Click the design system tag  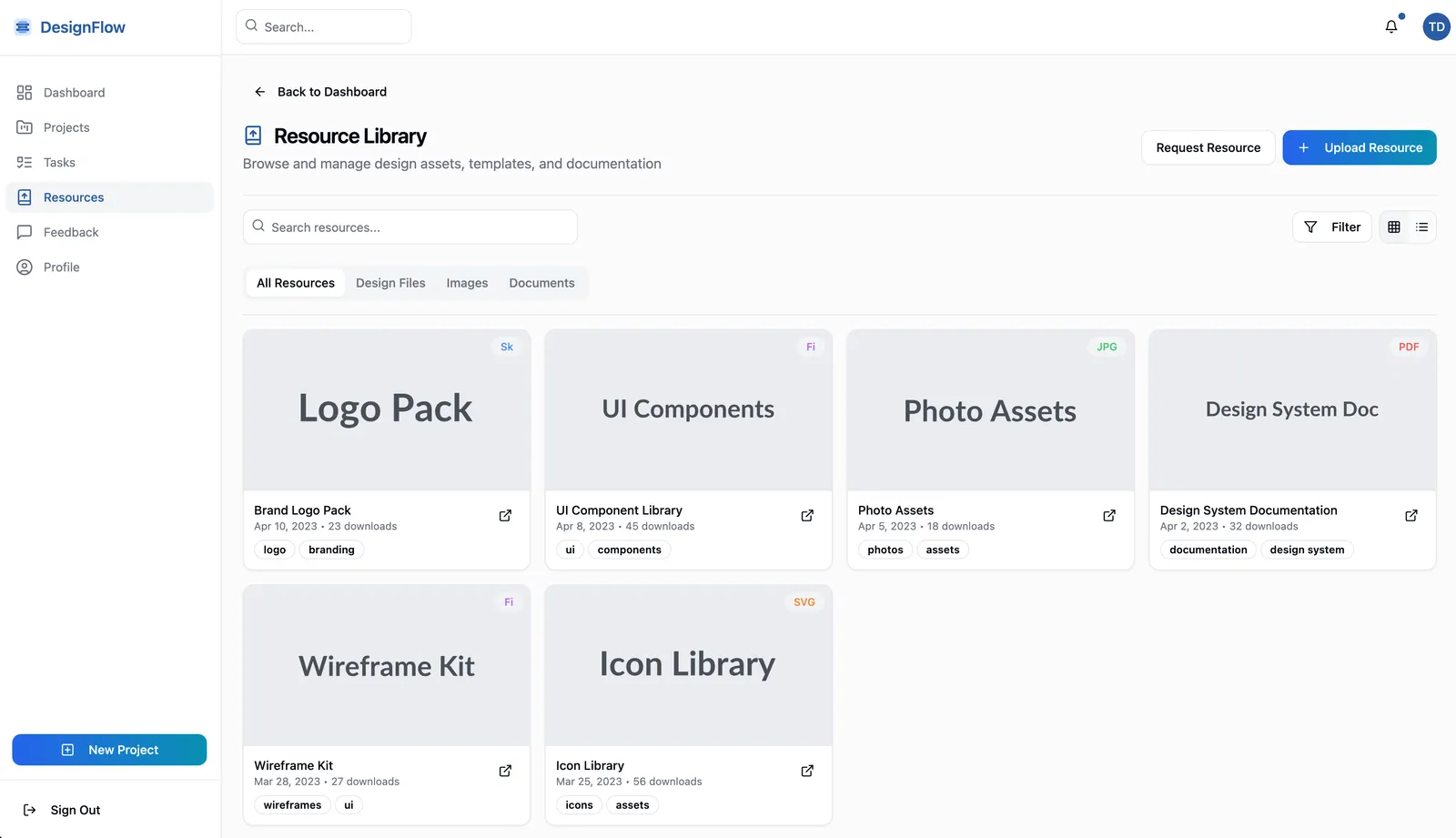[1307, 550]
